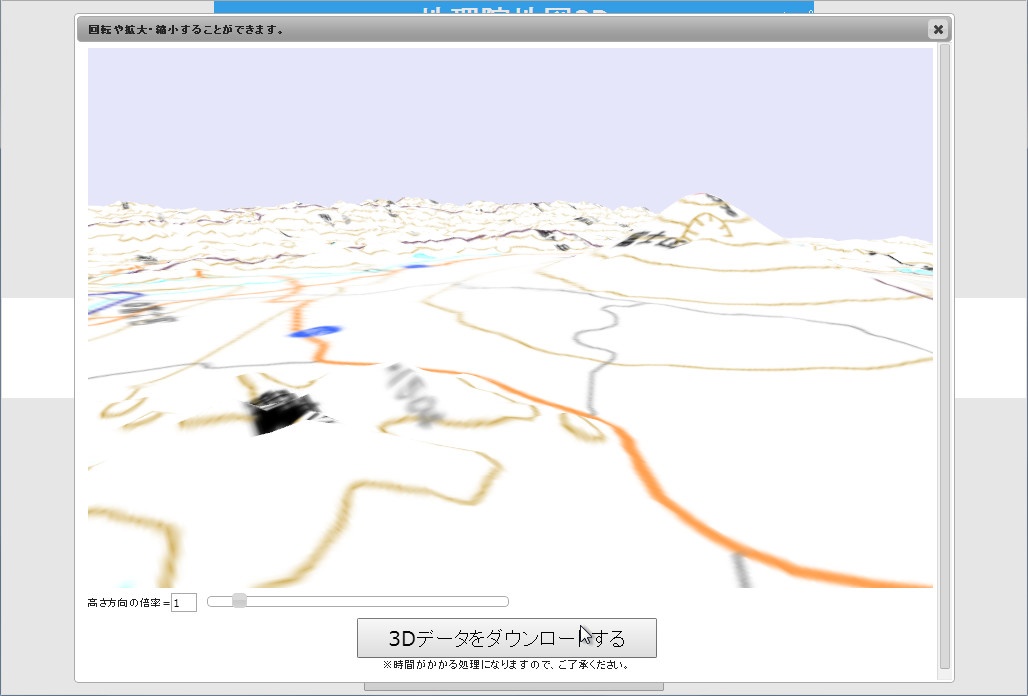Select the 高さ方向の倍率 input field
This screenshot has width=1028, height=696.
point(183,601)
